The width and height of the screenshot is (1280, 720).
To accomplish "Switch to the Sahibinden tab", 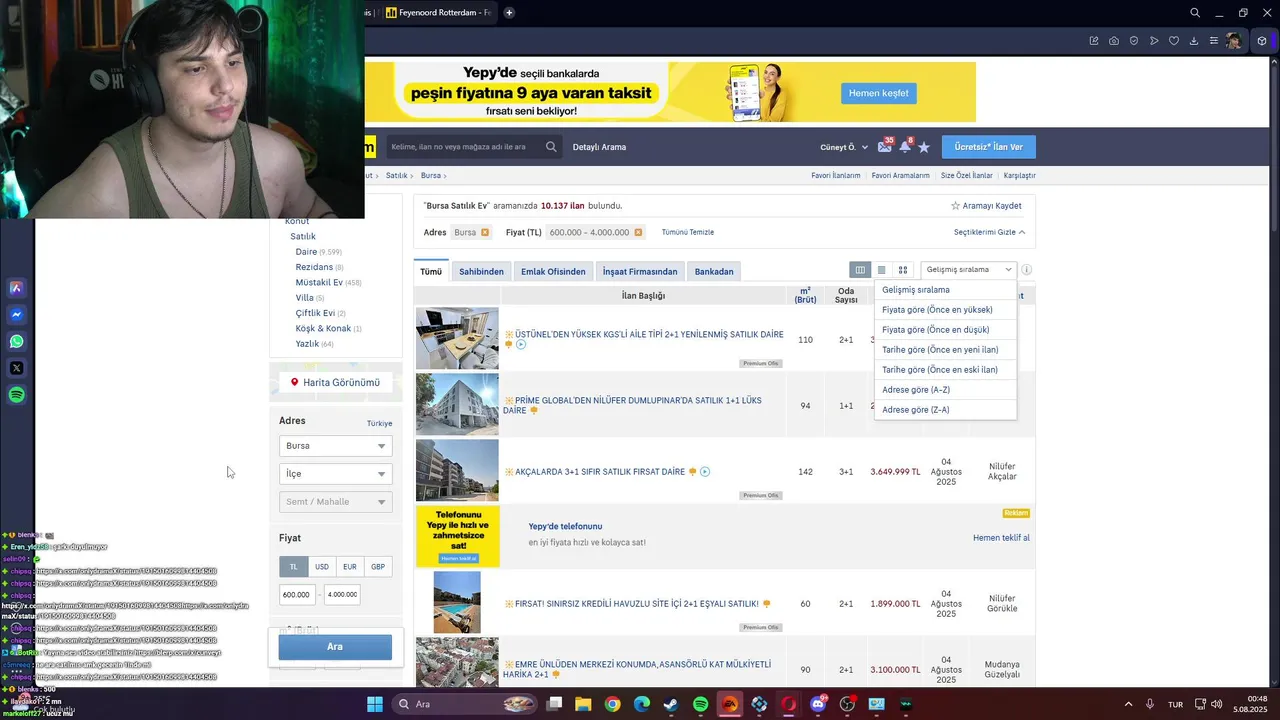I will click(481, 271).
